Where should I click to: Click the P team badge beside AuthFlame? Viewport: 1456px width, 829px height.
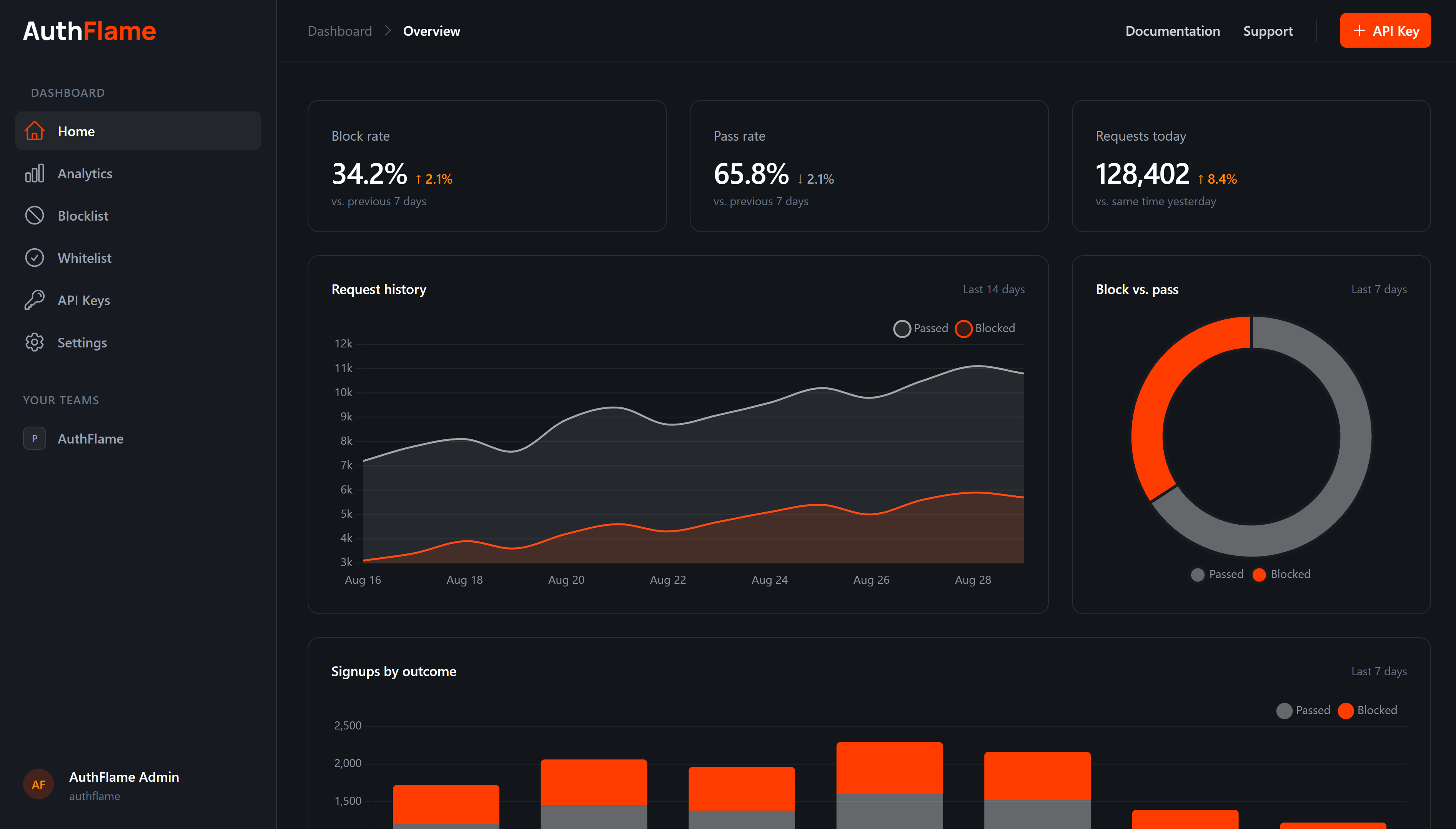pos(35,439)
